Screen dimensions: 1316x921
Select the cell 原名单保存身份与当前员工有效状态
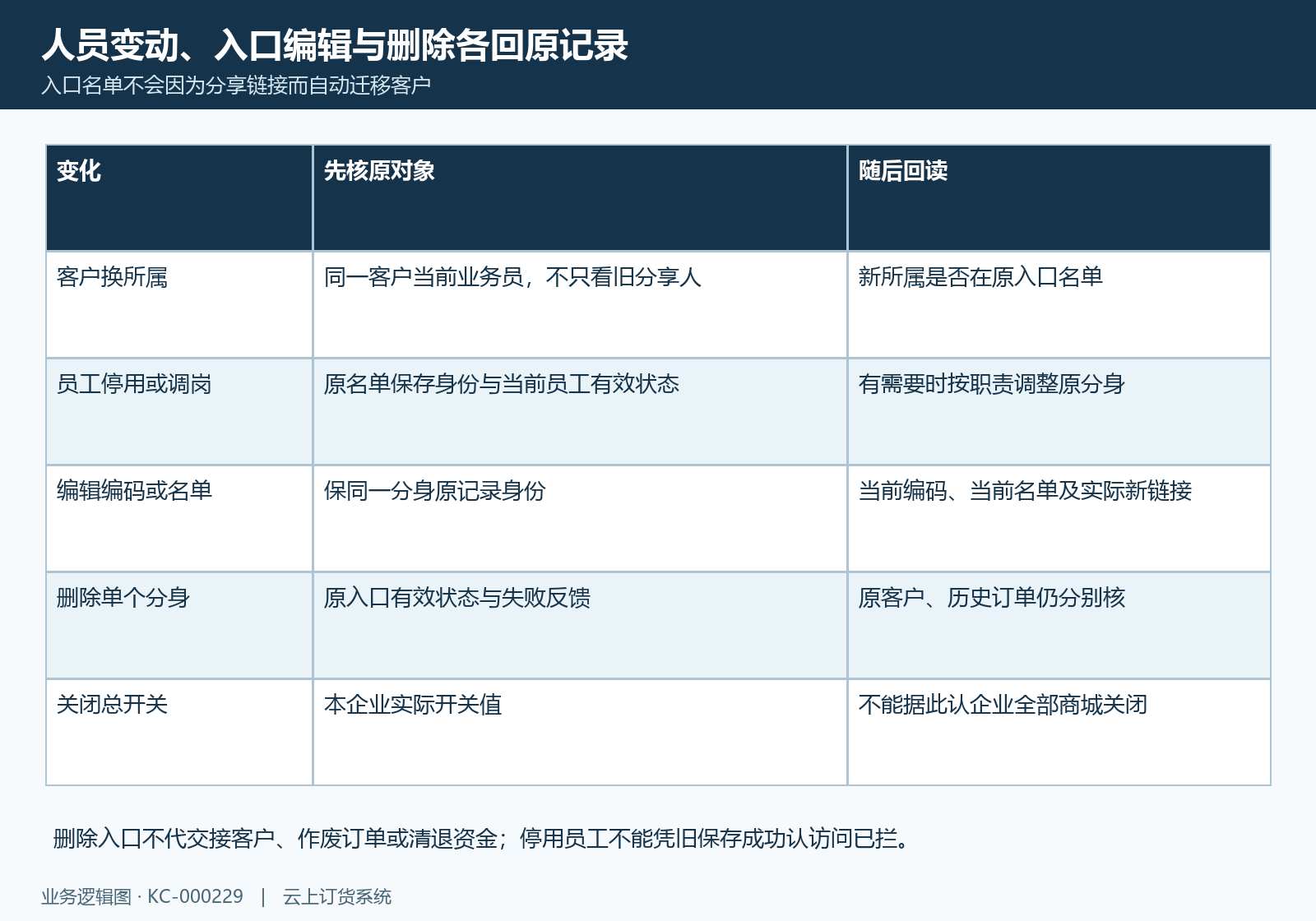(580, 412)
